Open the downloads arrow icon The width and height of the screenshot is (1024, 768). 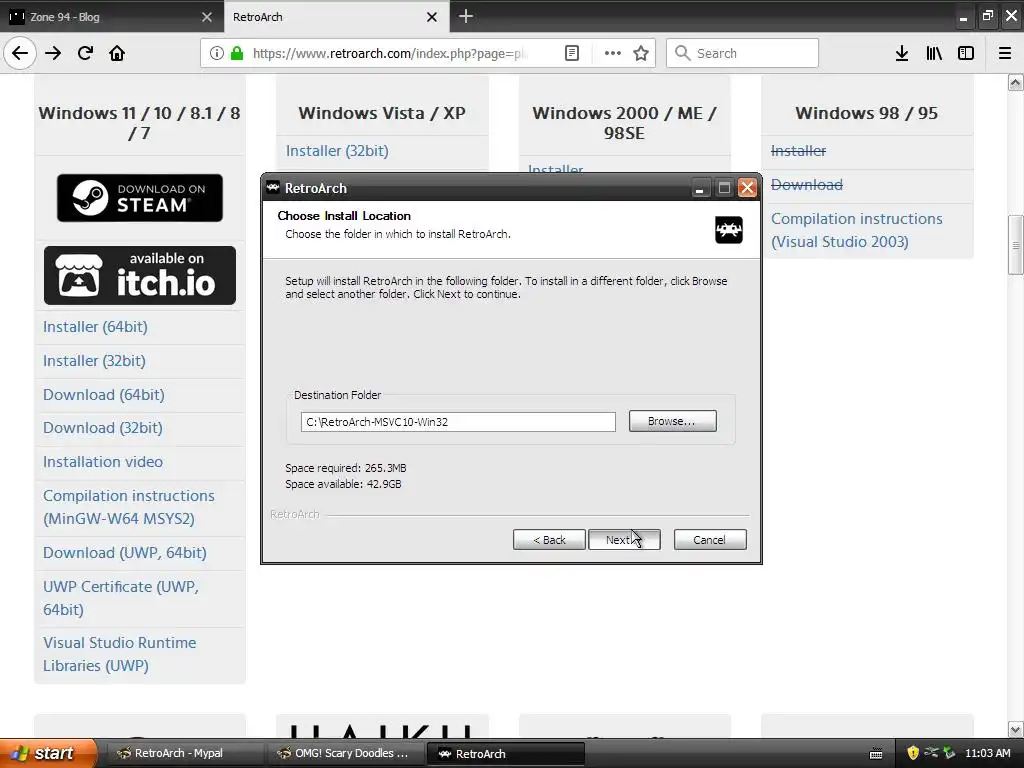pos(902,53)
